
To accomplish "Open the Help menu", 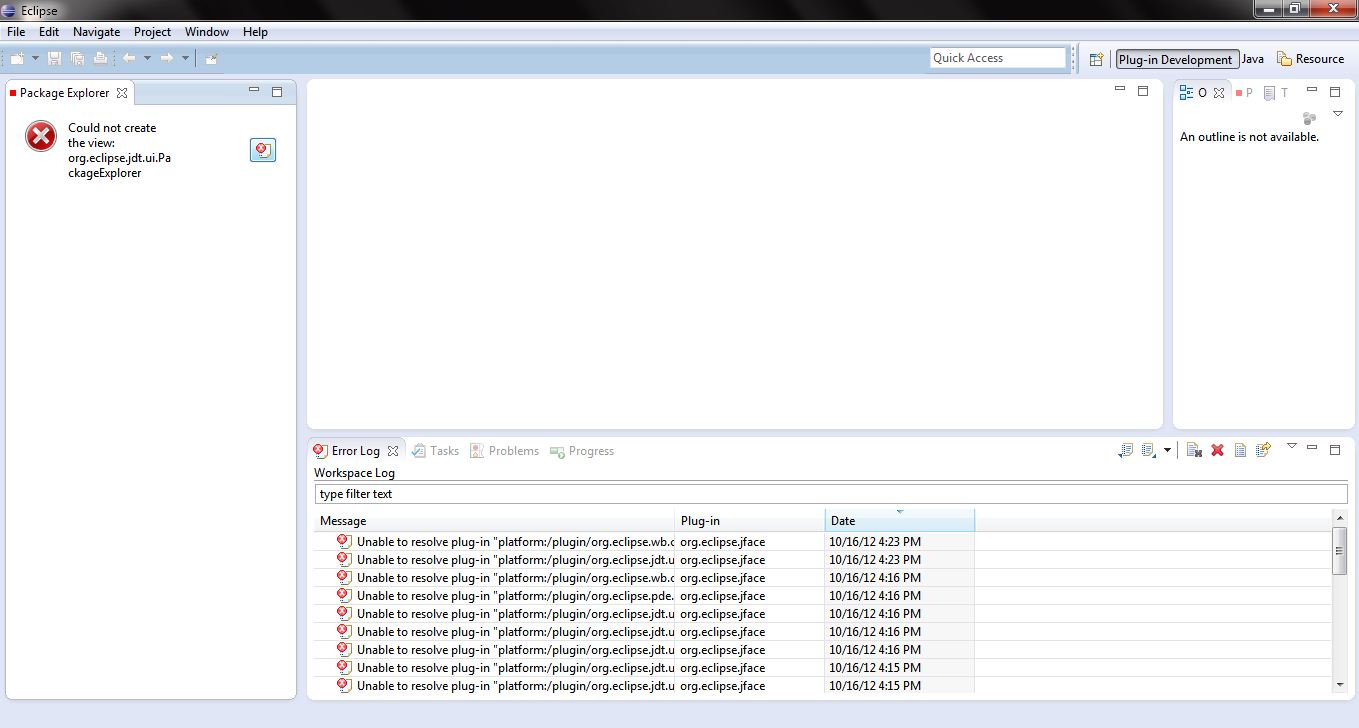I will pos(255,32).
